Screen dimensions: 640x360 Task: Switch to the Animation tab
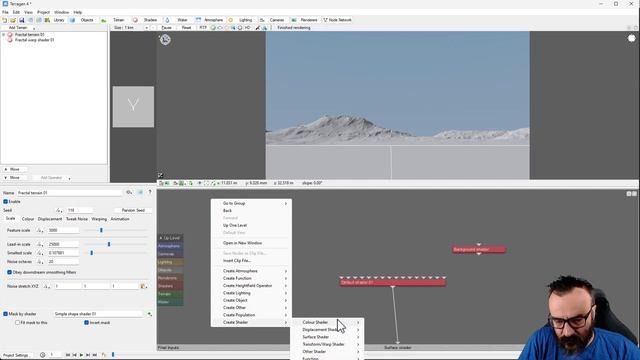click(x=120, y=219)
